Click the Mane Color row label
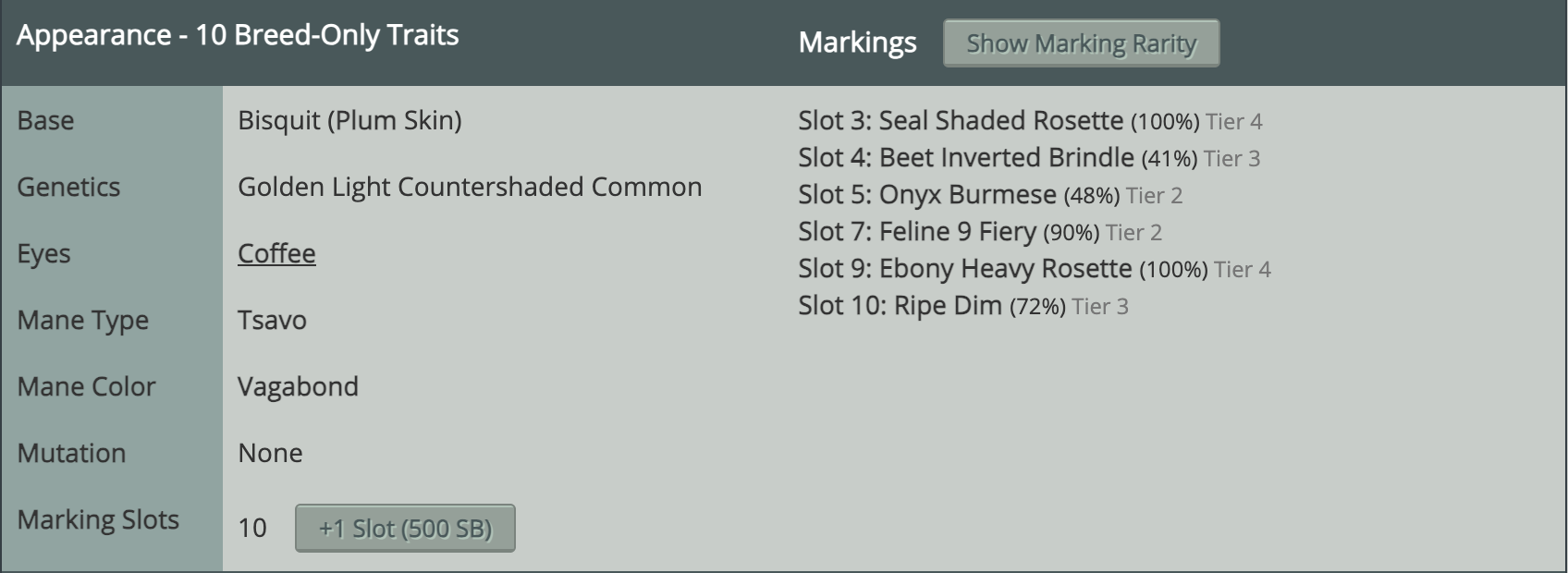1568x573 pixels. tap(86, 386)
